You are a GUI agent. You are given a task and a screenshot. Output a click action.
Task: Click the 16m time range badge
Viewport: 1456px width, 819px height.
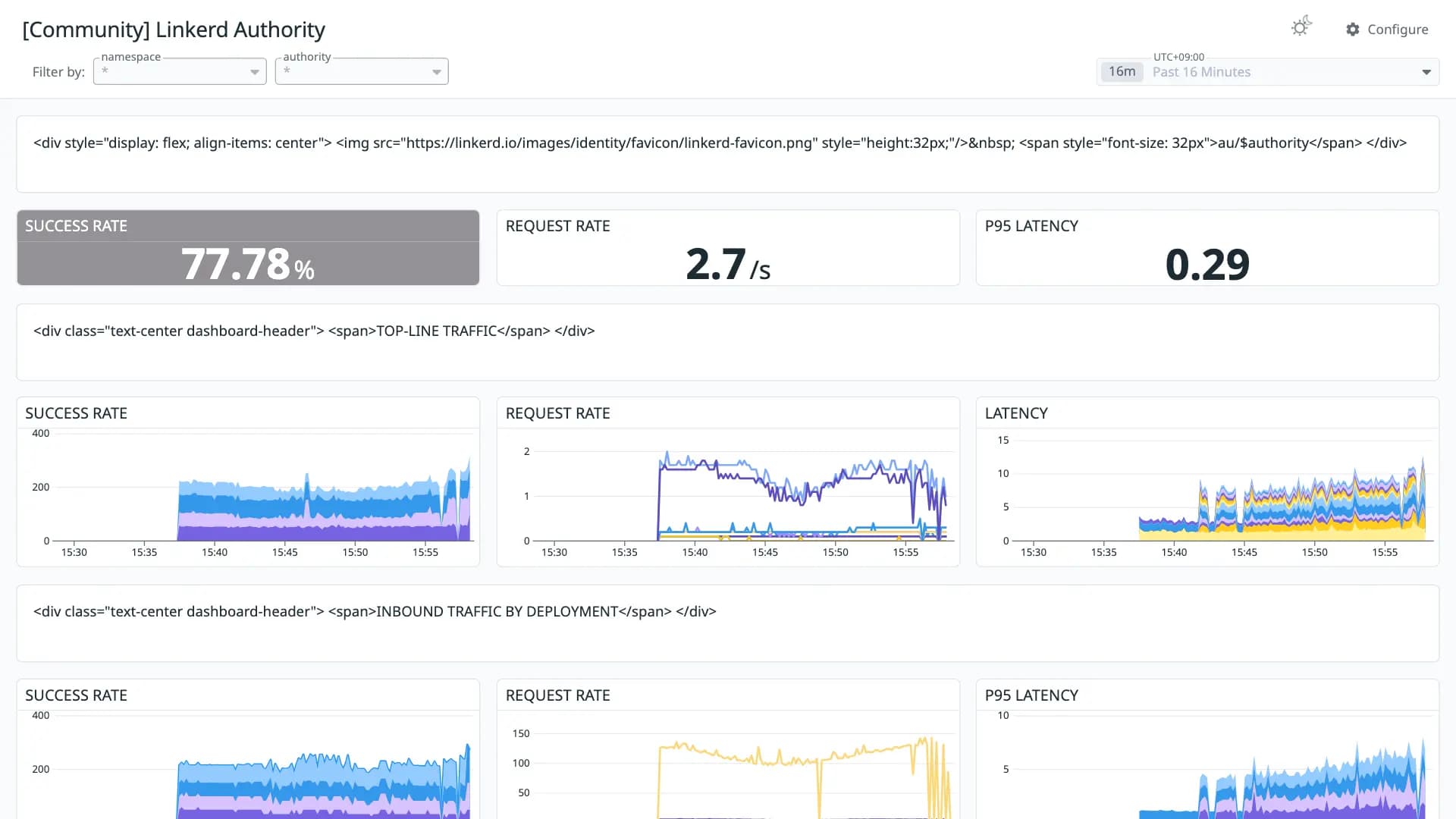point(1122,72)
